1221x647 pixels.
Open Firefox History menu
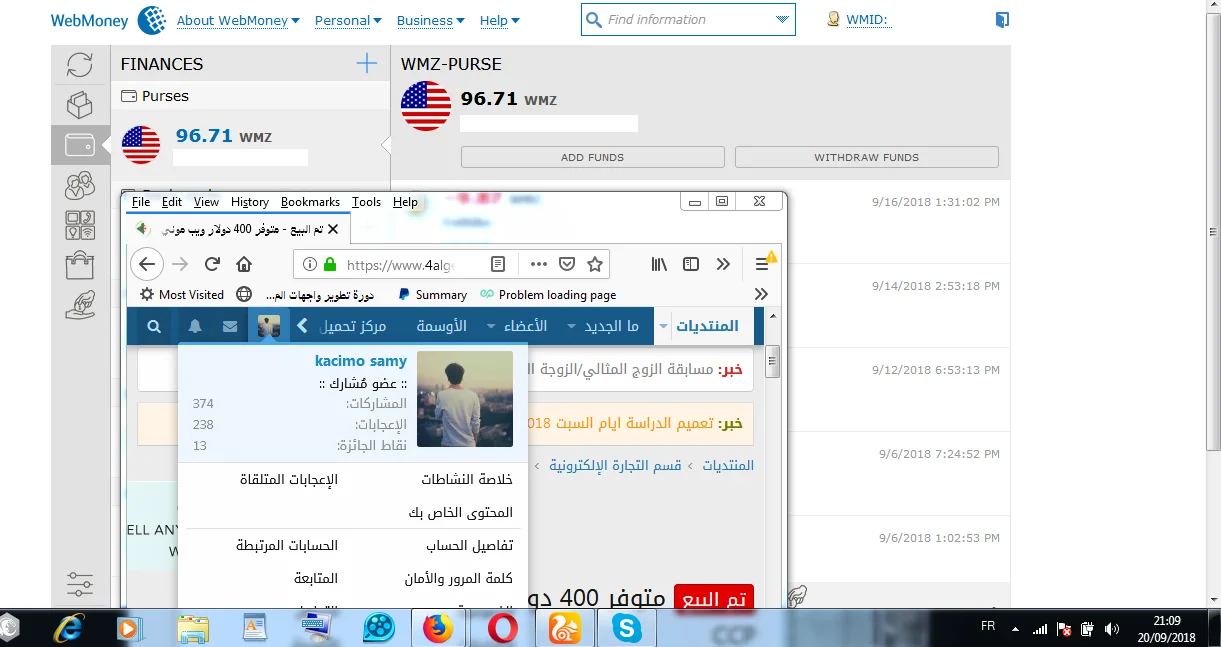point(250,202)
